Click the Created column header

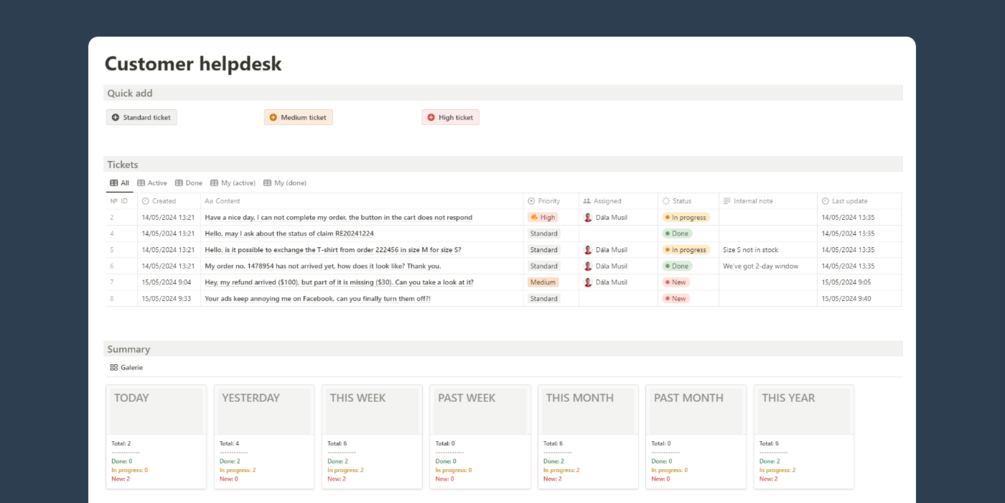point(169,201)
